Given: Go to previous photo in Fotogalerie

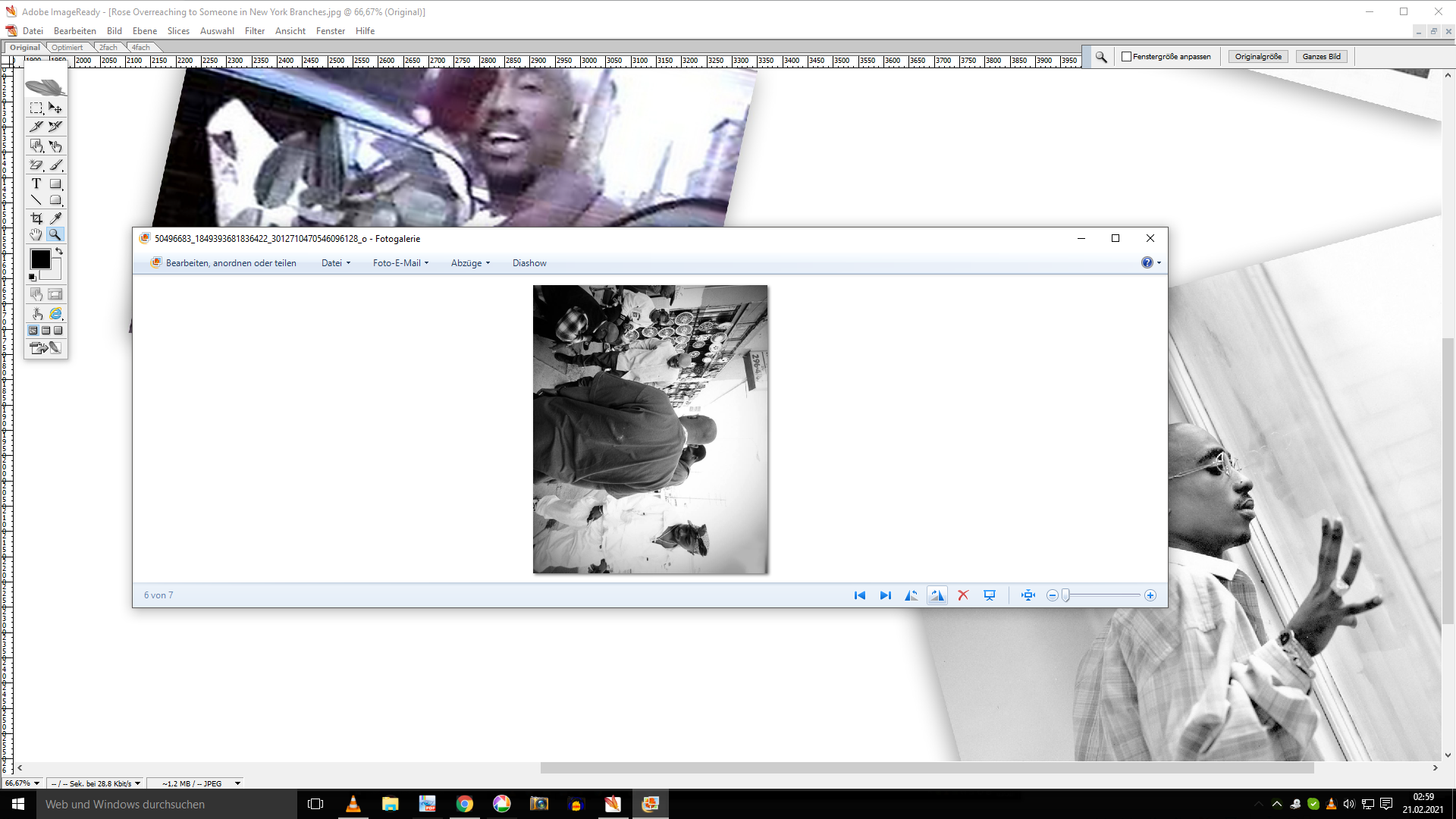Looking at the screenshot, I should [x=860, y=595].
